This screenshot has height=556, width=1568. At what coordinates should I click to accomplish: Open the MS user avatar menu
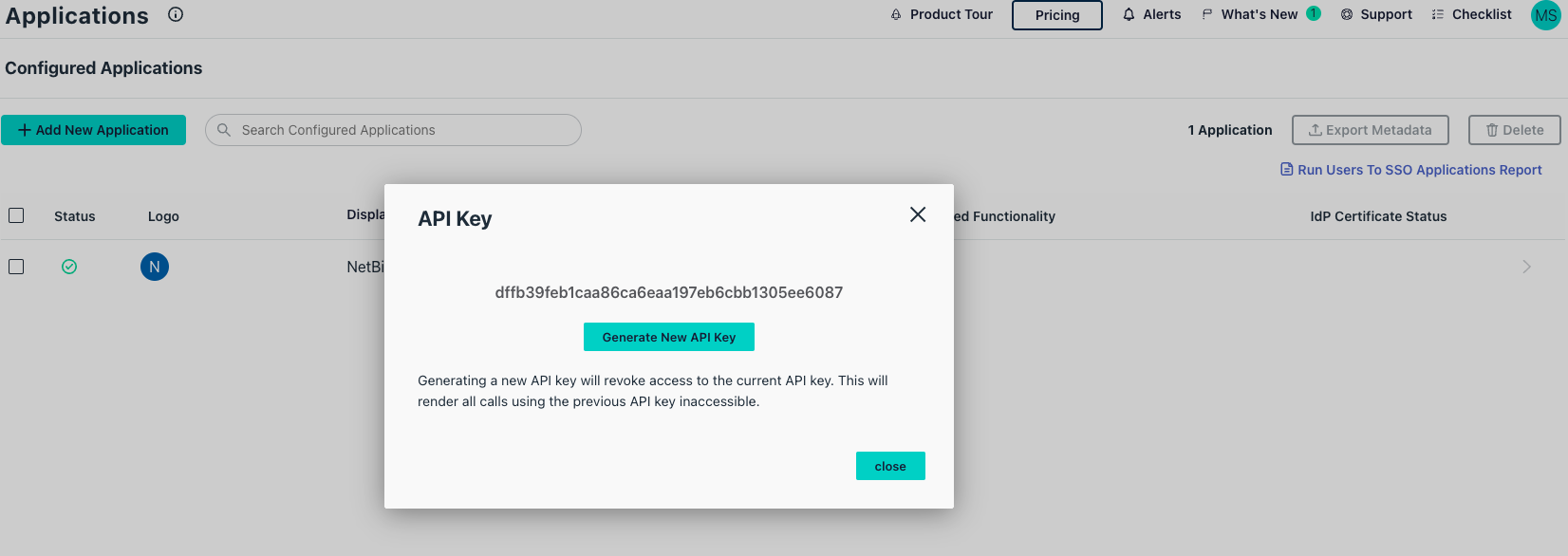click(x=1545, y=15)
